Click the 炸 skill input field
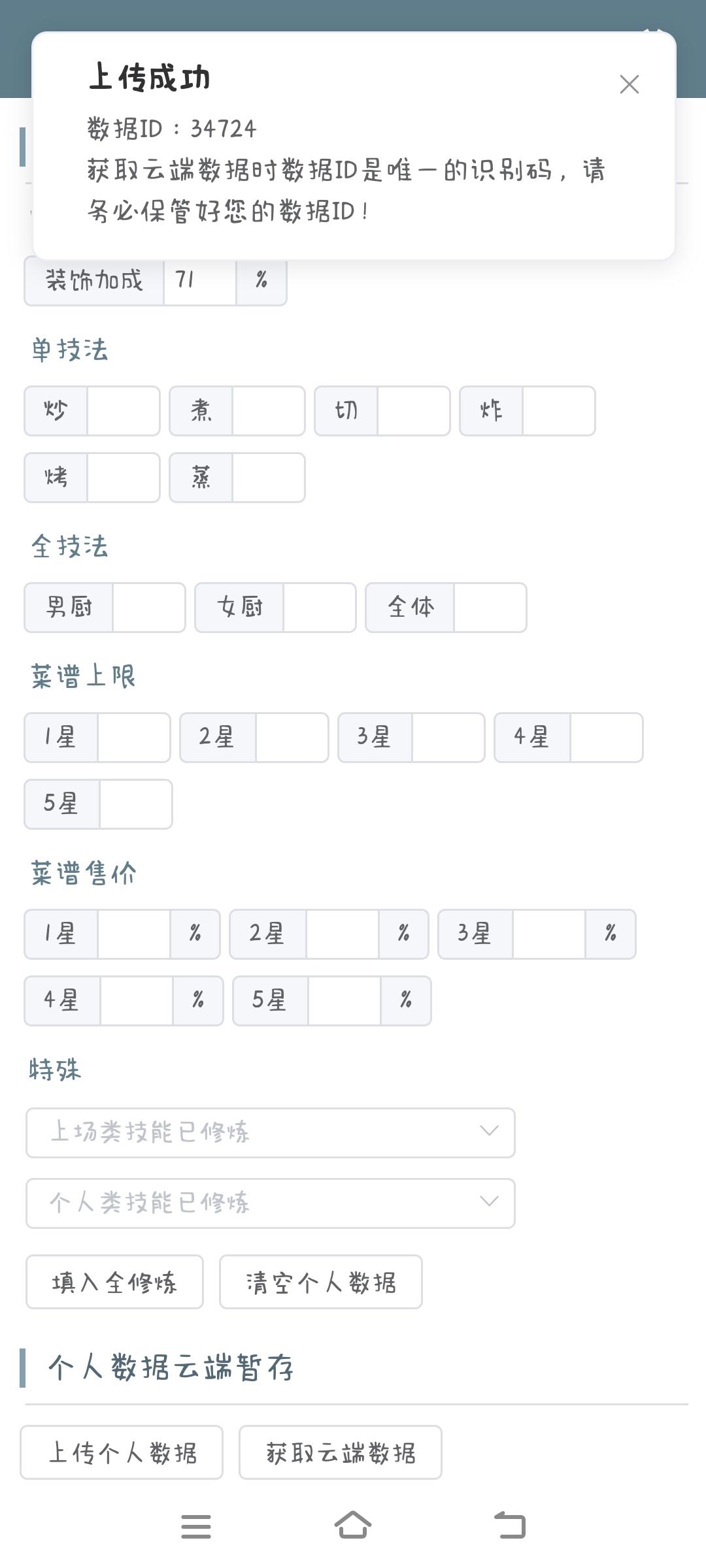 pyautogui.click(x=559, y=411)
